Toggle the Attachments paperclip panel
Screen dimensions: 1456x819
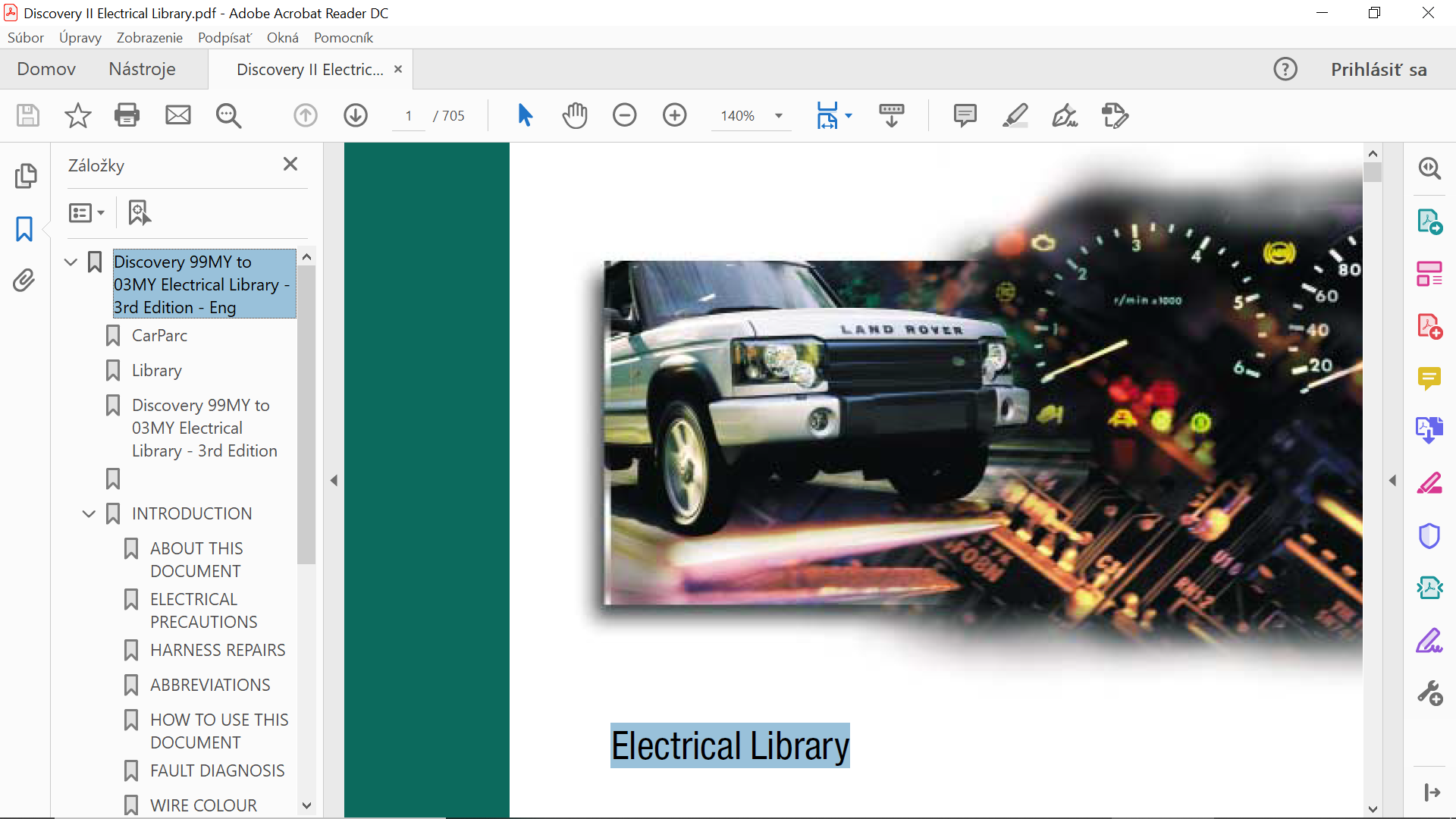[x=24, y=281]
